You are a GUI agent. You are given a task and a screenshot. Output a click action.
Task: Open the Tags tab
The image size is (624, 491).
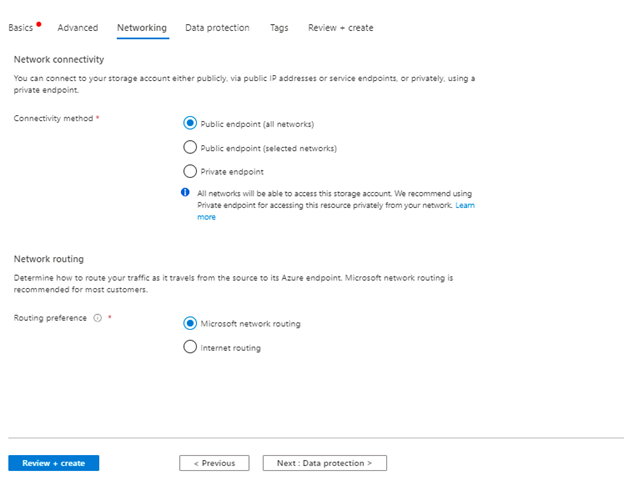tap(279, 28)
